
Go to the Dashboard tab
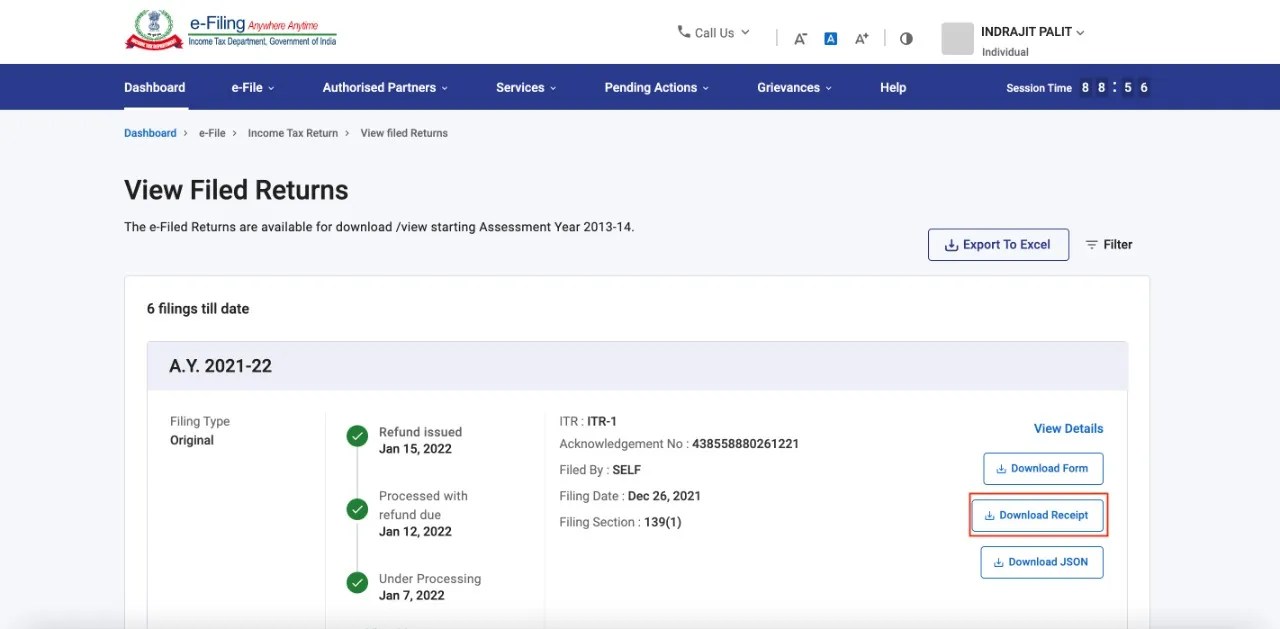(x=155, y=87)
